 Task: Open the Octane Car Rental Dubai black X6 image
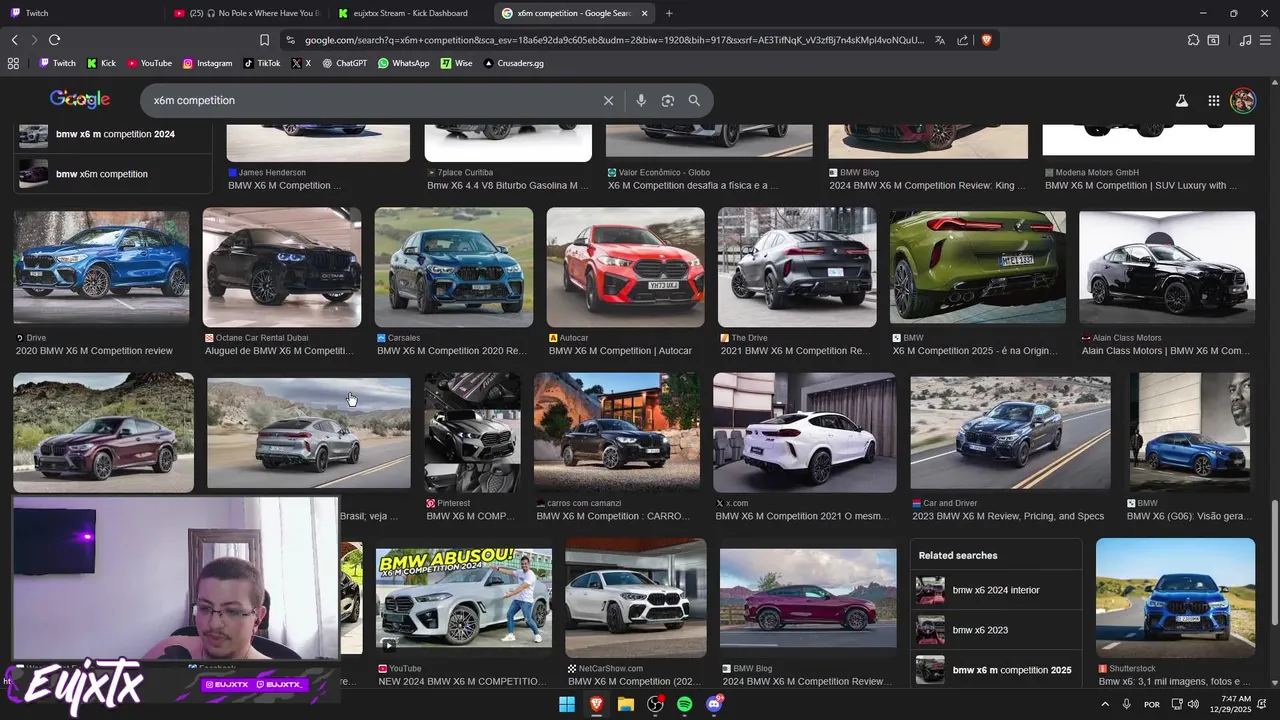282,268
